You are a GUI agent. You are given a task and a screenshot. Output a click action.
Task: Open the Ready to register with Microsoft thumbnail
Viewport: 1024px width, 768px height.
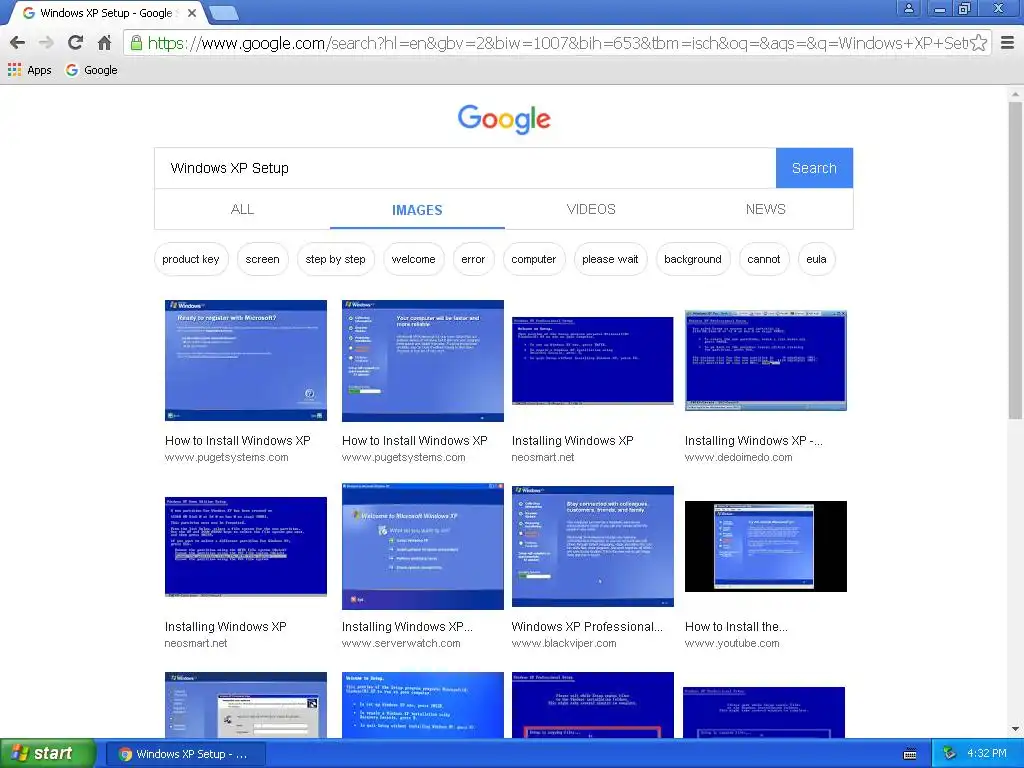[x=246, y=360]
